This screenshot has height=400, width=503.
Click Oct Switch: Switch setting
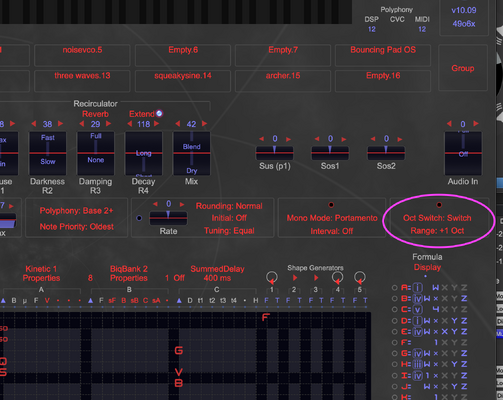pyautogui.click(x=437, y=218)
